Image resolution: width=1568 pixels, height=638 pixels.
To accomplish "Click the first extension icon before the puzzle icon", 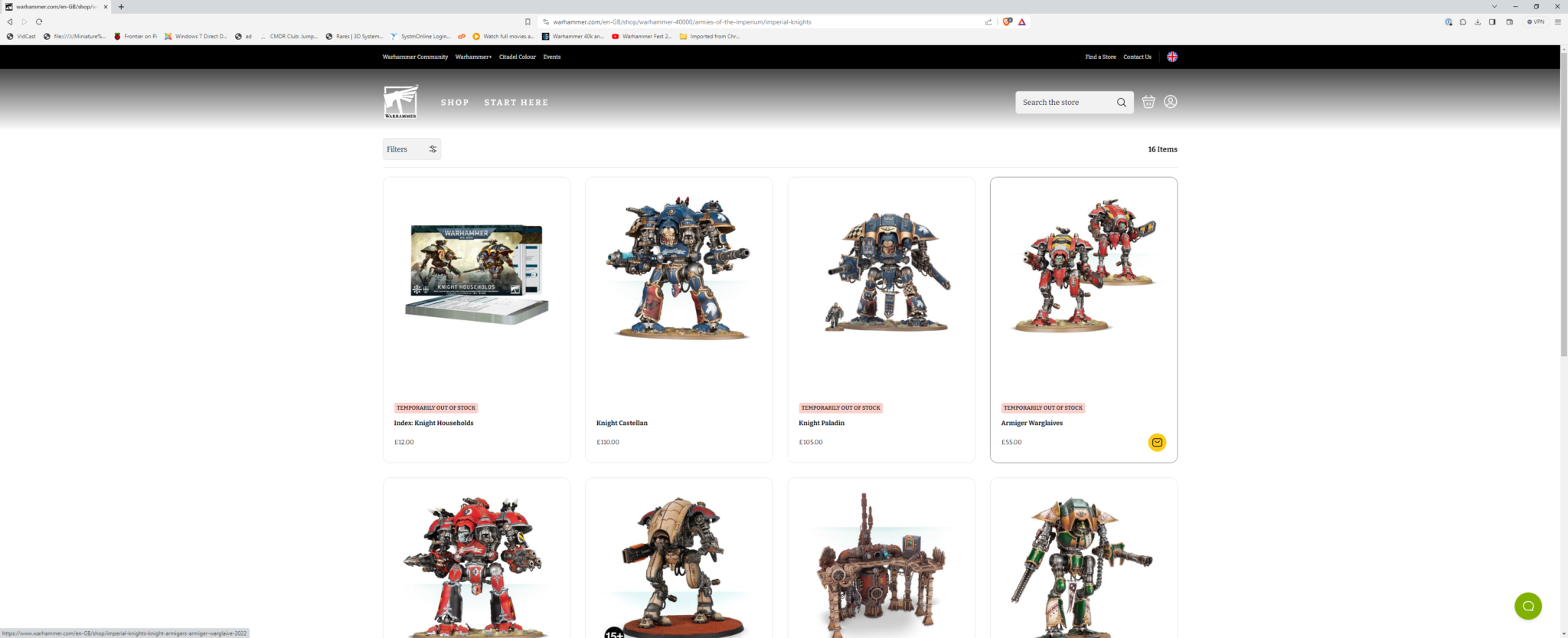I will [x=1449, y=21].
